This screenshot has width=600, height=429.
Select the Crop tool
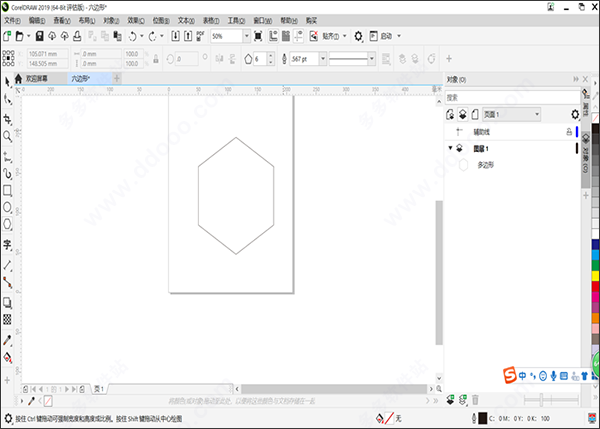point(7,119)
